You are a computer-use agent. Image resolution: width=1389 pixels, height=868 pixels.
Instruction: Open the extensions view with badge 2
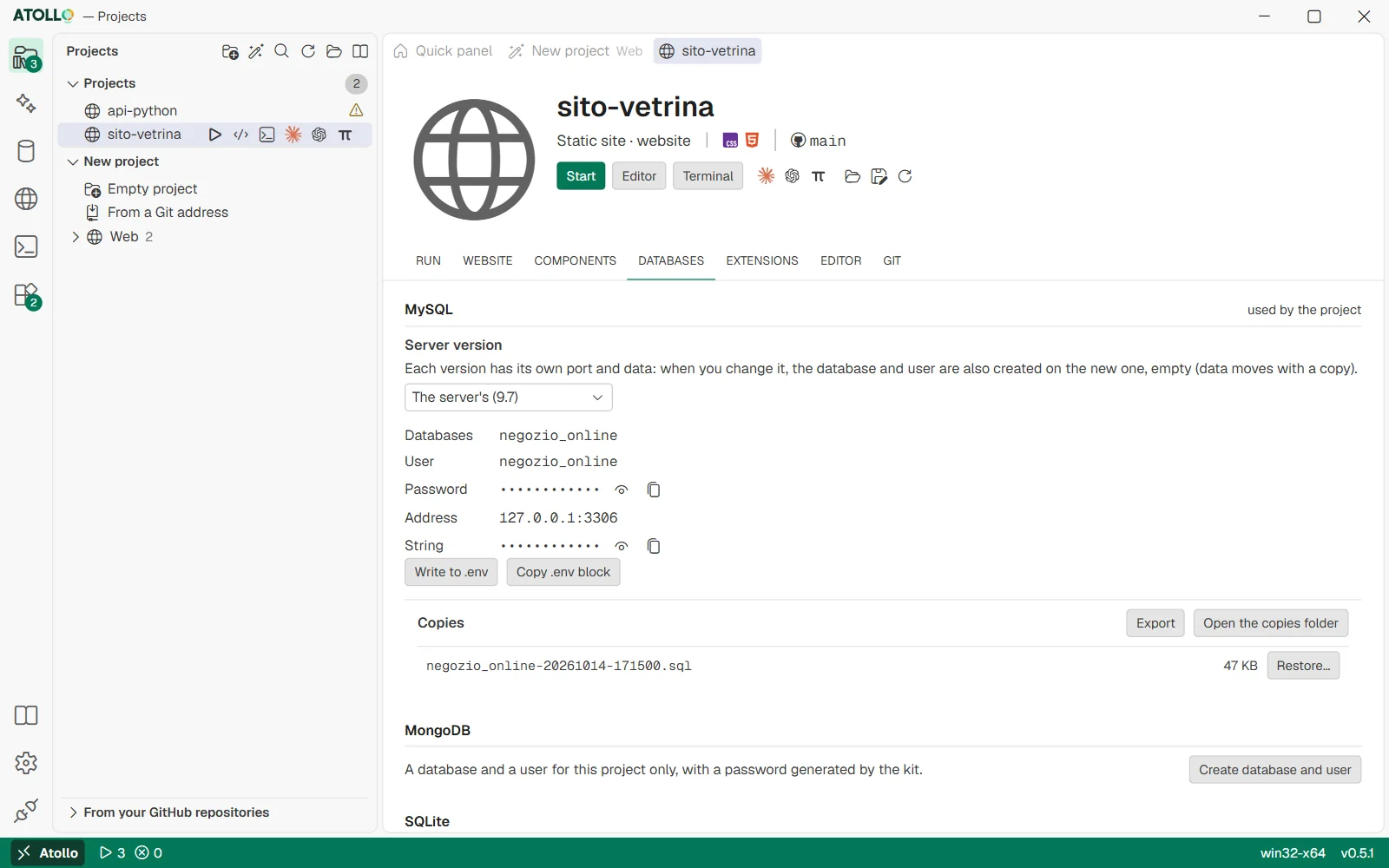(26, 295)
